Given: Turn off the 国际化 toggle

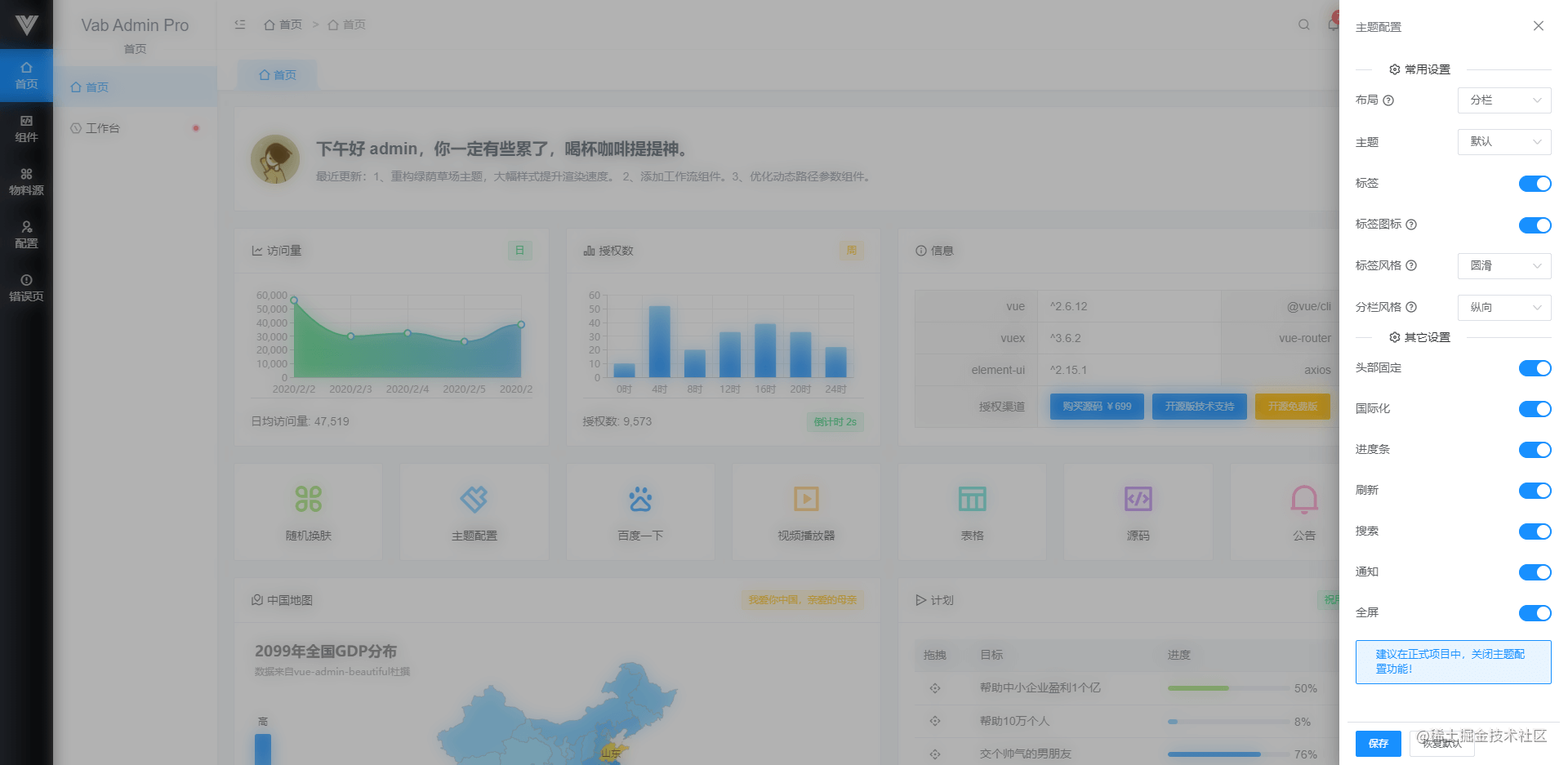Looking at the screenshot, I should tap(1535, 409).
